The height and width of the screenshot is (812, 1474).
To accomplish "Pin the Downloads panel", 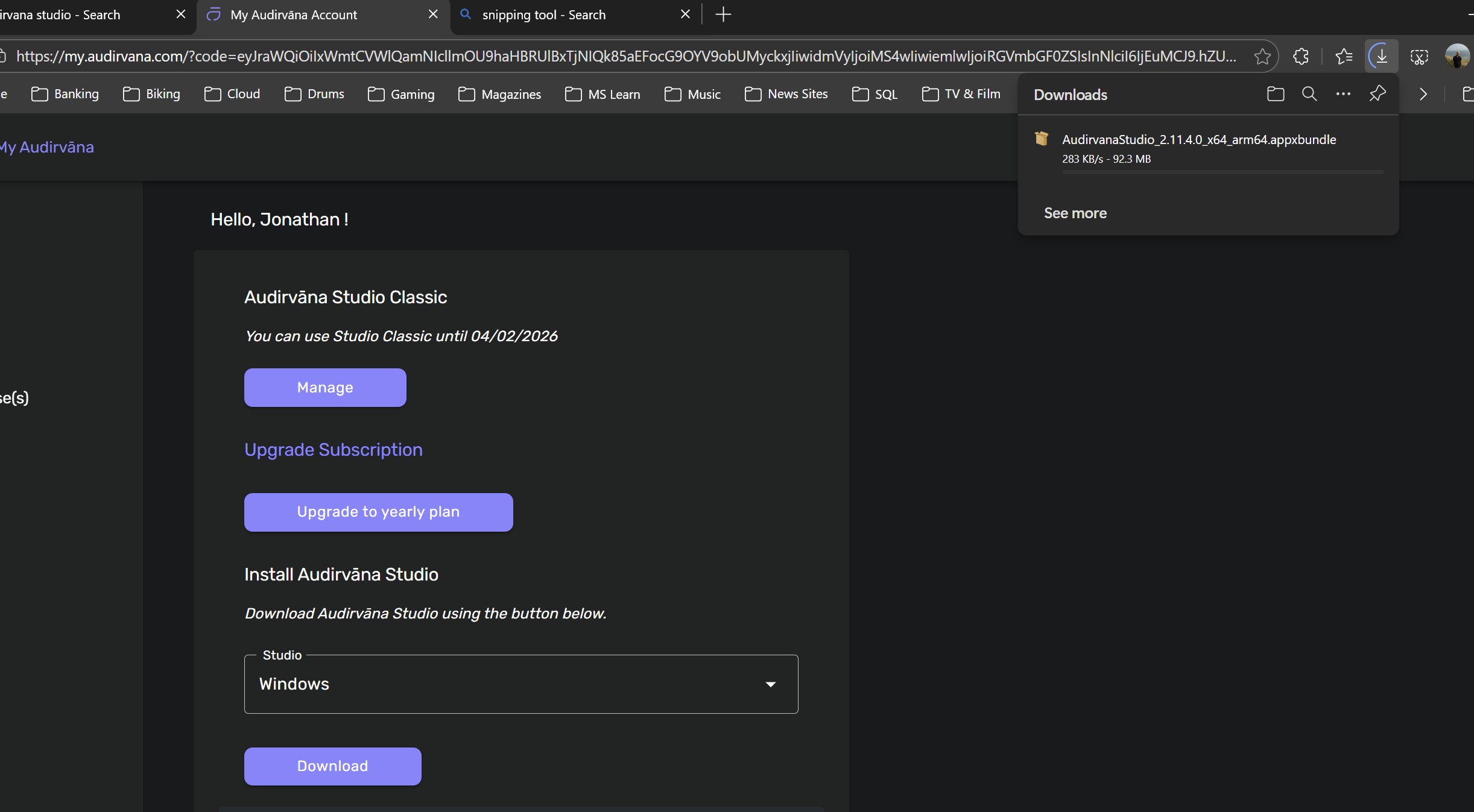I will click(1378, 94).
